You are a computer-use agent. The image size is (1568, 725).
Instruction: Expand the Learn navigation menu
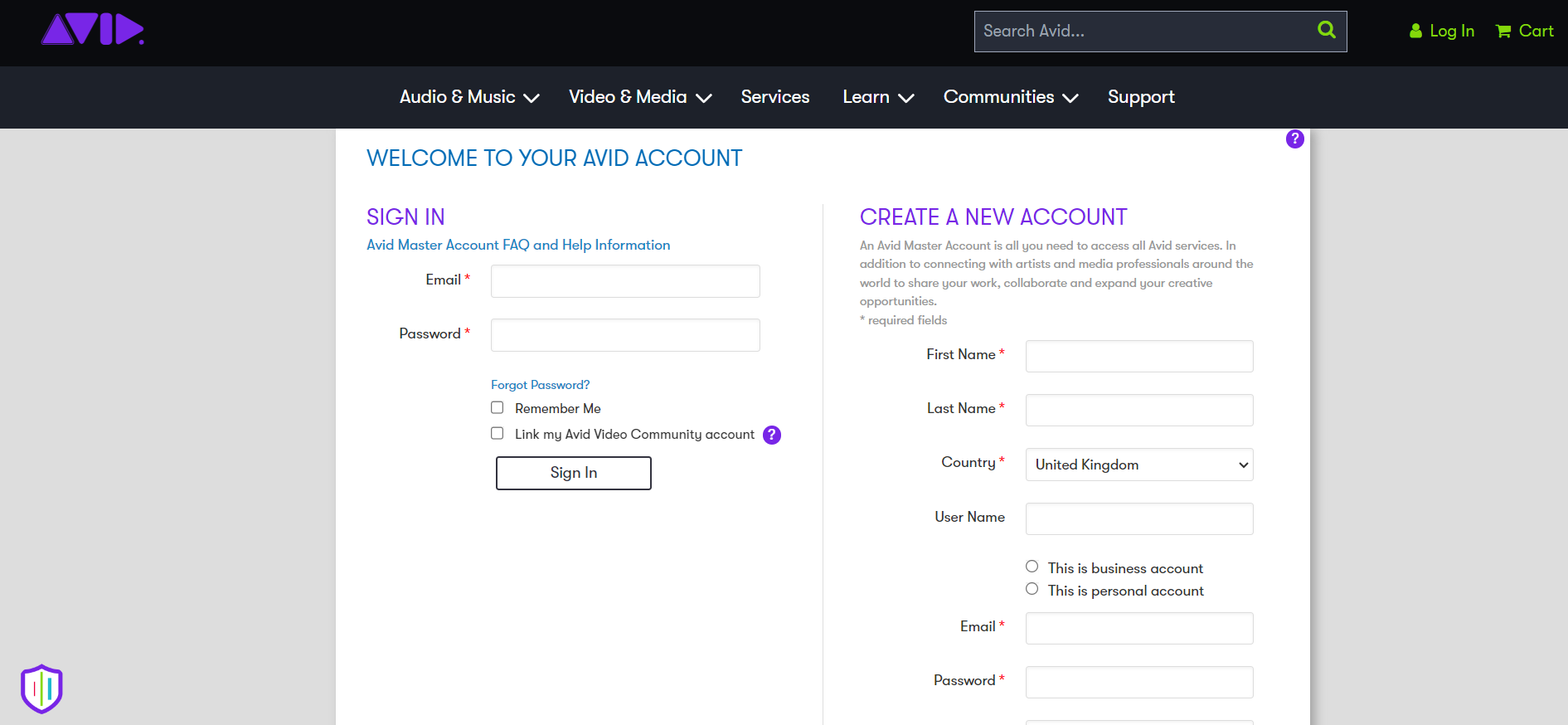878,97
